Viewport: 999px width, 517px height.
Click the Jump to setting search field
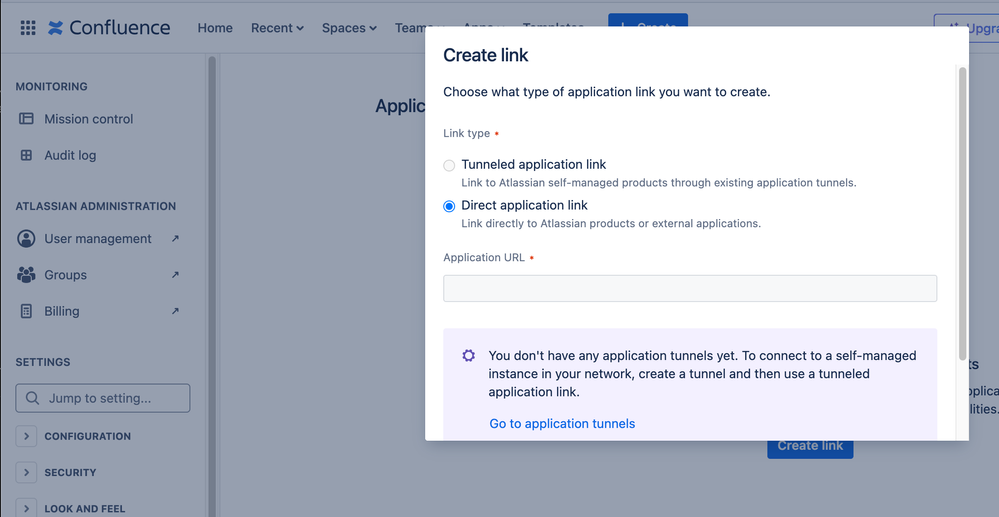tap(103, 398)
